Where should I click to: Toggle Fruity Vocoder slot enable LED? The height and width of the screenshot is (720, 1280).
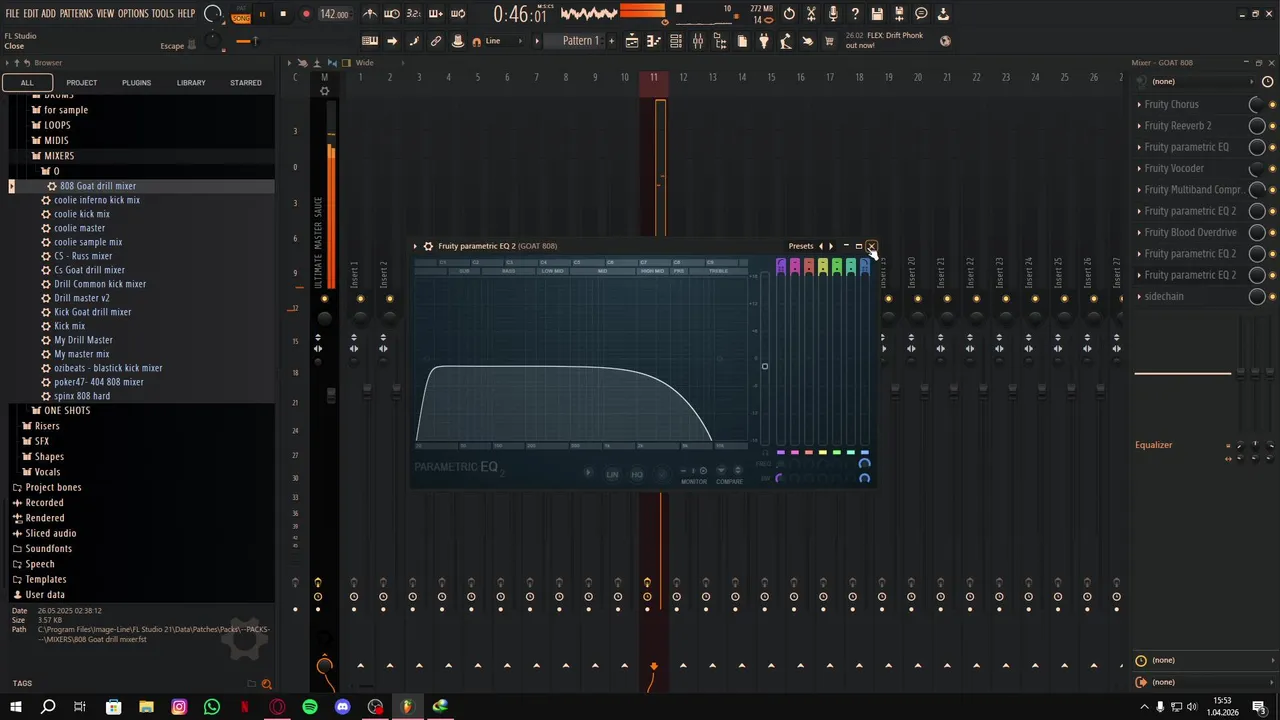click(x=1272, y=169)
